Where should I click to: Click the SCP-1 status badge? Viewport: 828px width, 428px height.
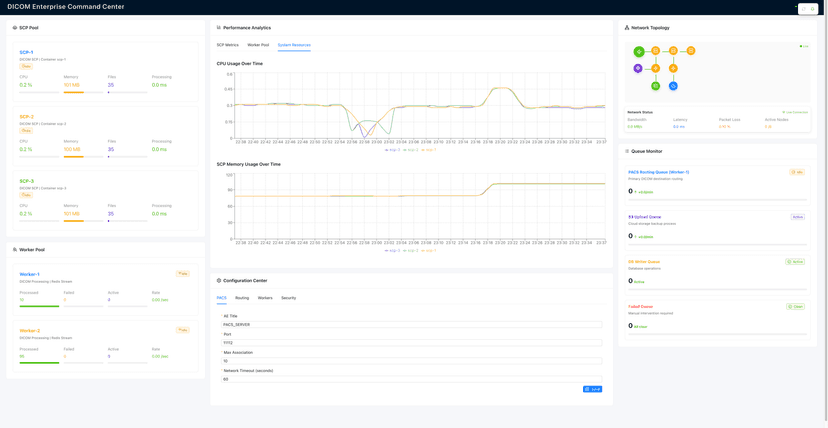point(25,66)
